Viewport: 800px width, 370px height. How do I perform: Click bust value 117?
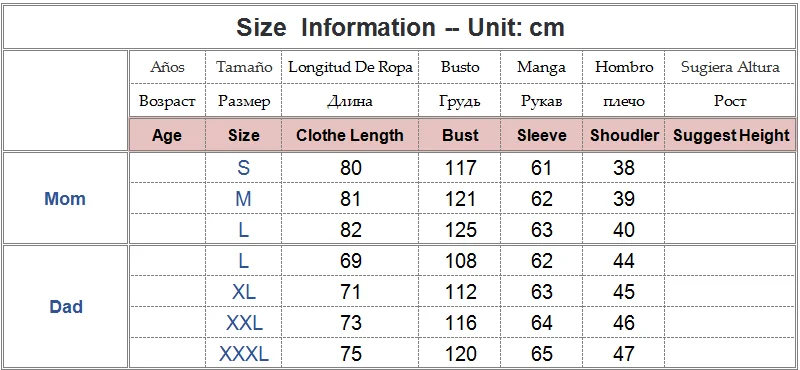point(461,167)
